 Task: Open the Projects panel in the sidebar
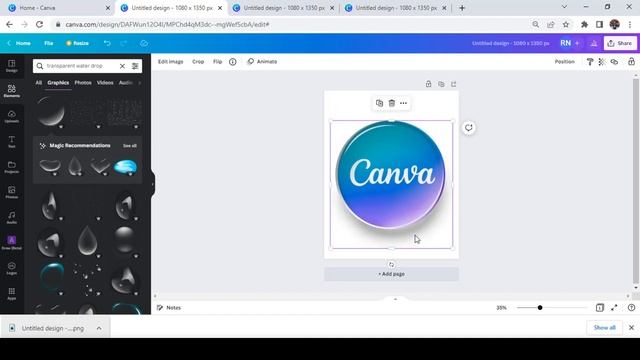[x=11, y=167]
